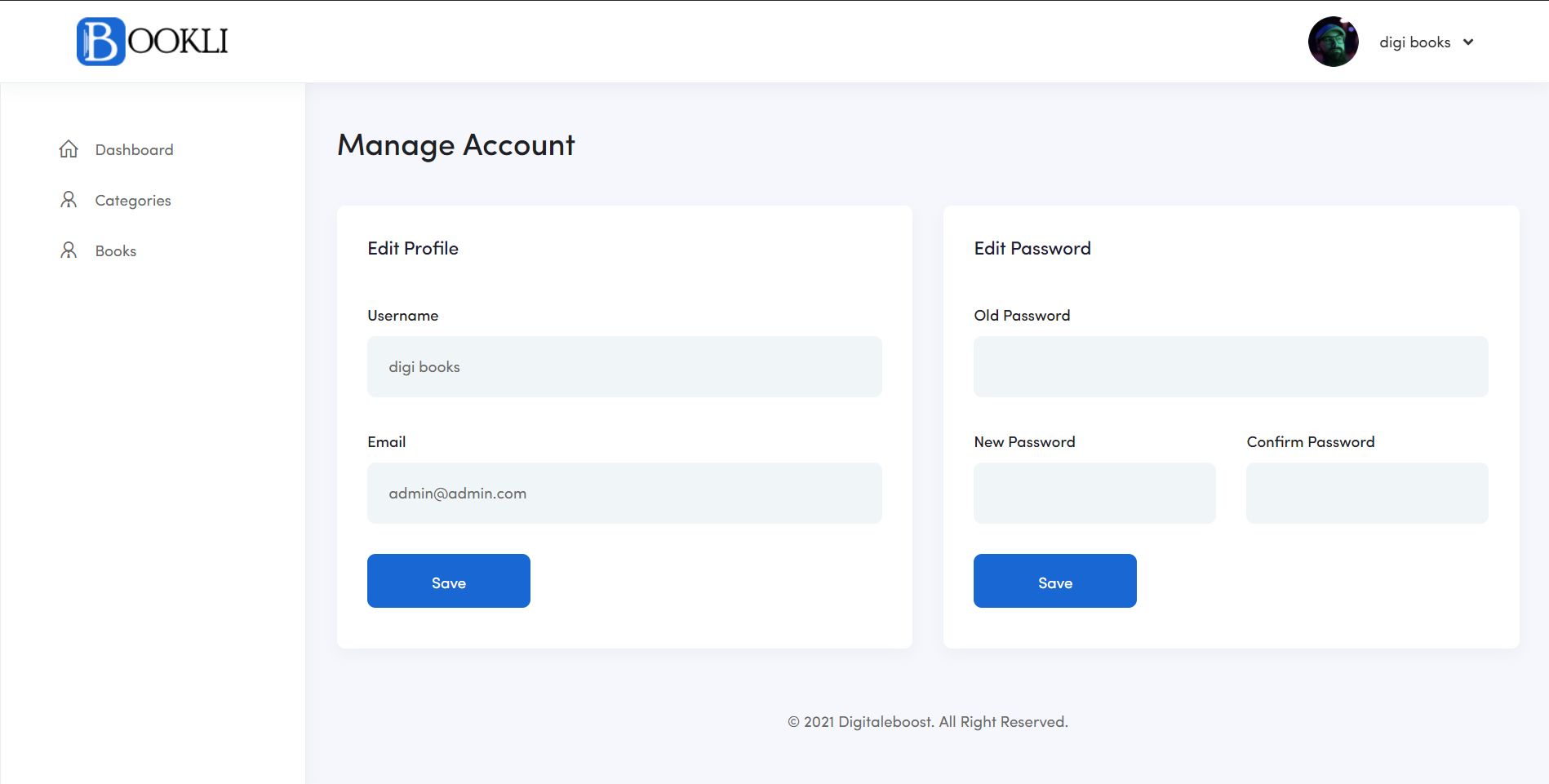Go to Dashboard via its sidebar label
Screen dimensions: 1549x784
point(134,150)
